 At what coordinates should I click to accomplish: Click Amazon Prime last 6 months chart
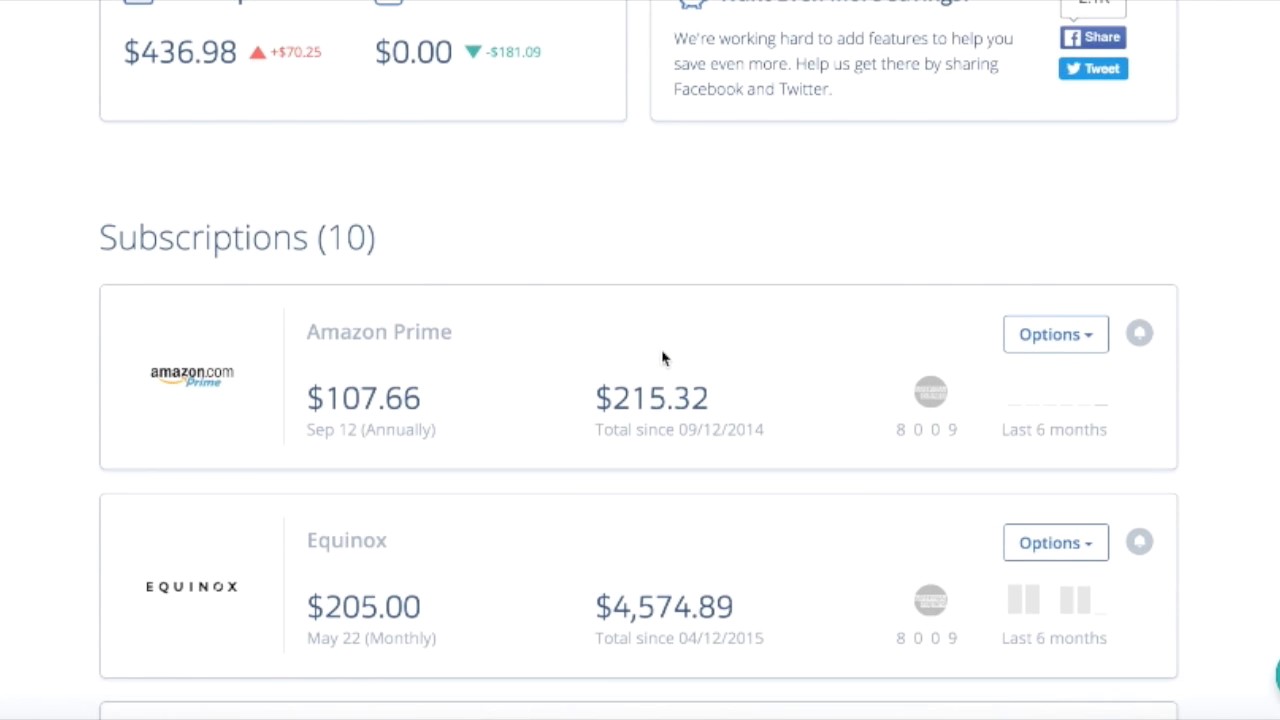click(x=1055, y=402)
